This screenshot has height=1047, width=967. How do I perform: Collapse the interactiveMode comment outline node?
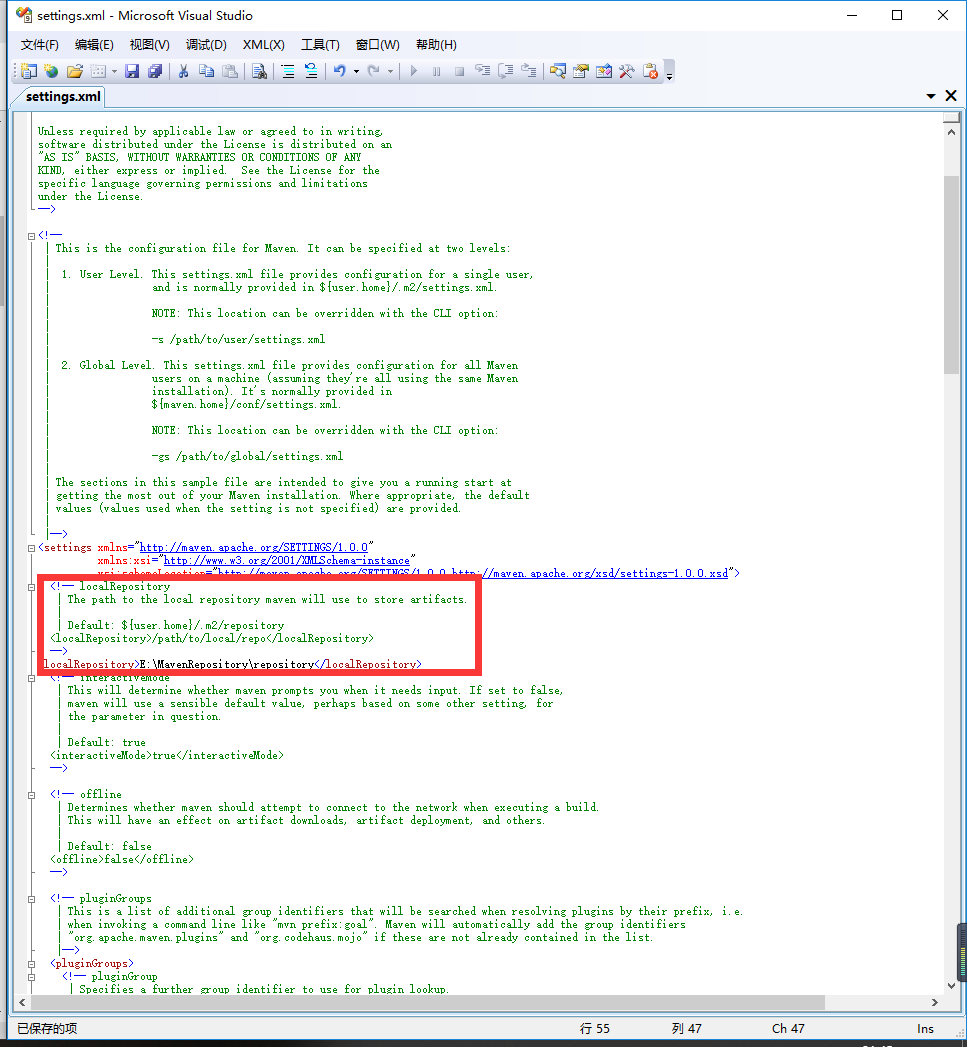31,678
